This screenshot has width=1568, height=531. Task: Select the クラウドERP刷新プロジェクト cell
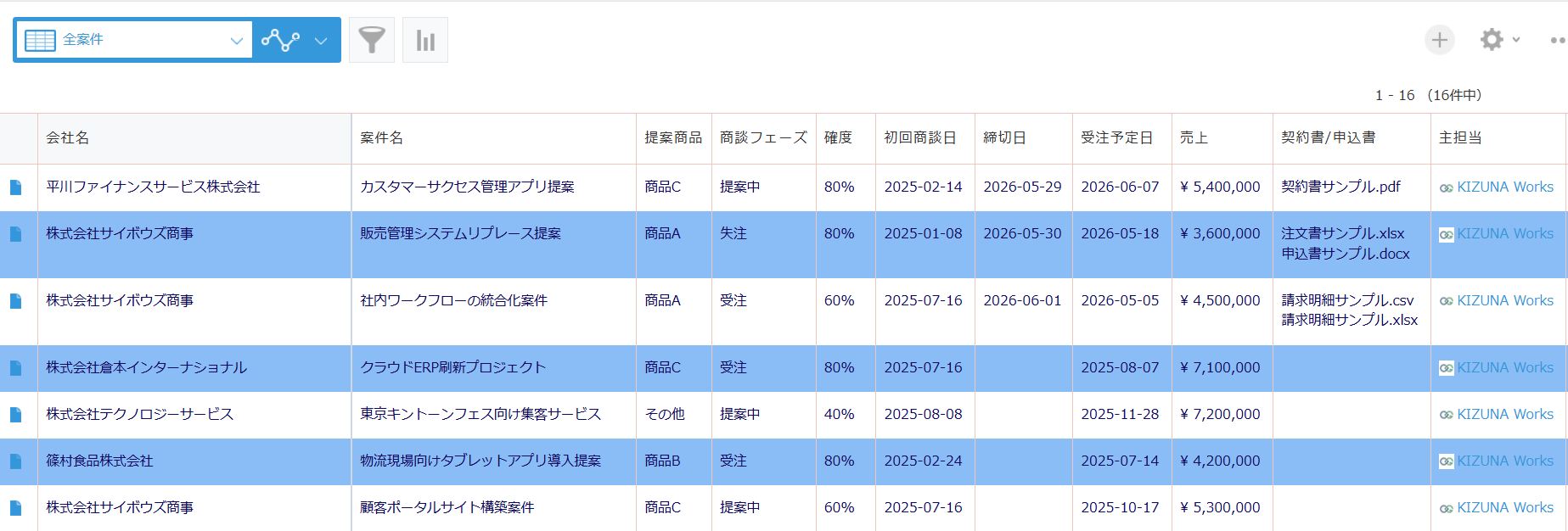tap(494, 368)
